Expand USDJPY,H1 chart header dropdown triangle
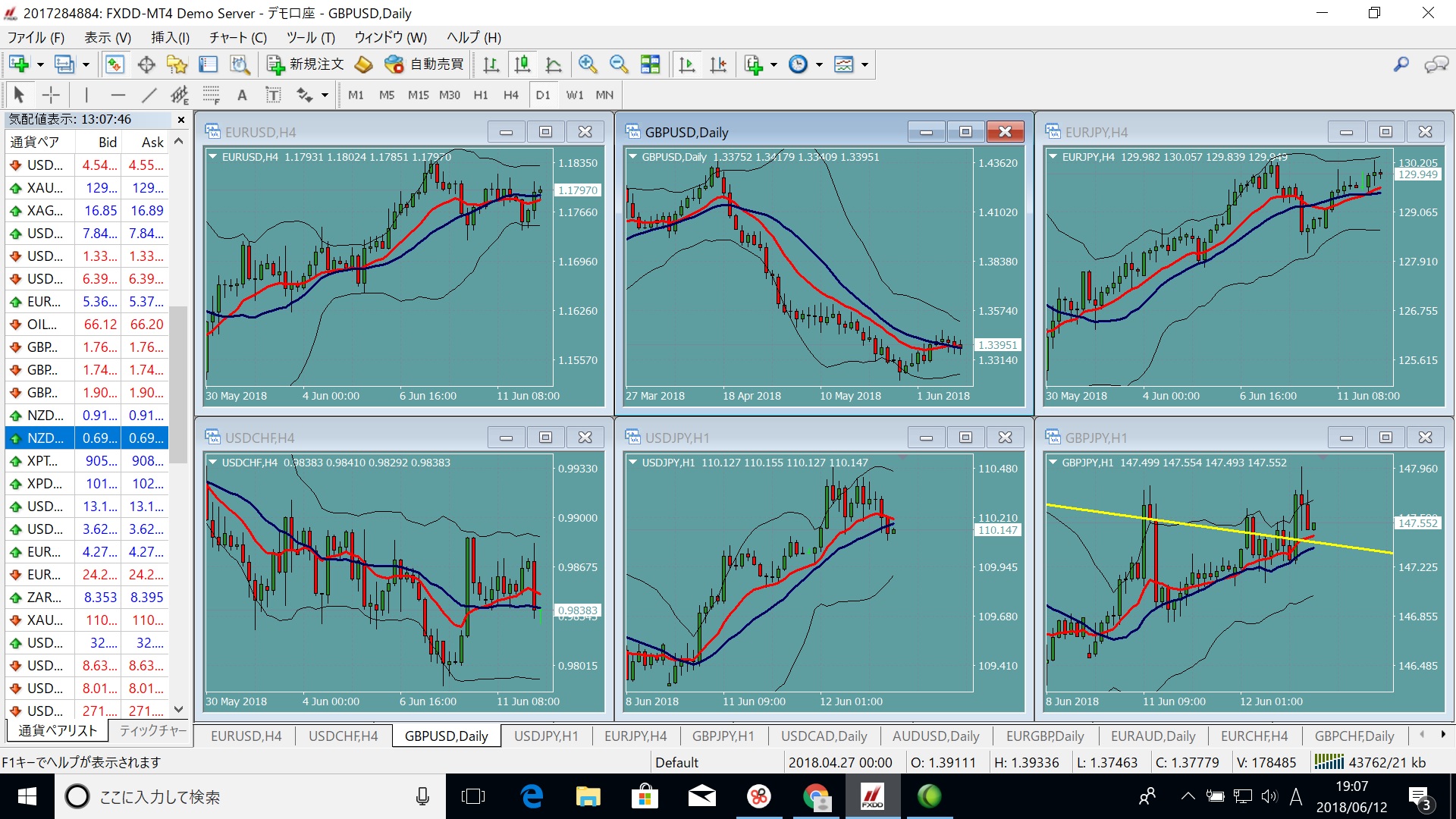The image size is (1456, 819). 633,463
